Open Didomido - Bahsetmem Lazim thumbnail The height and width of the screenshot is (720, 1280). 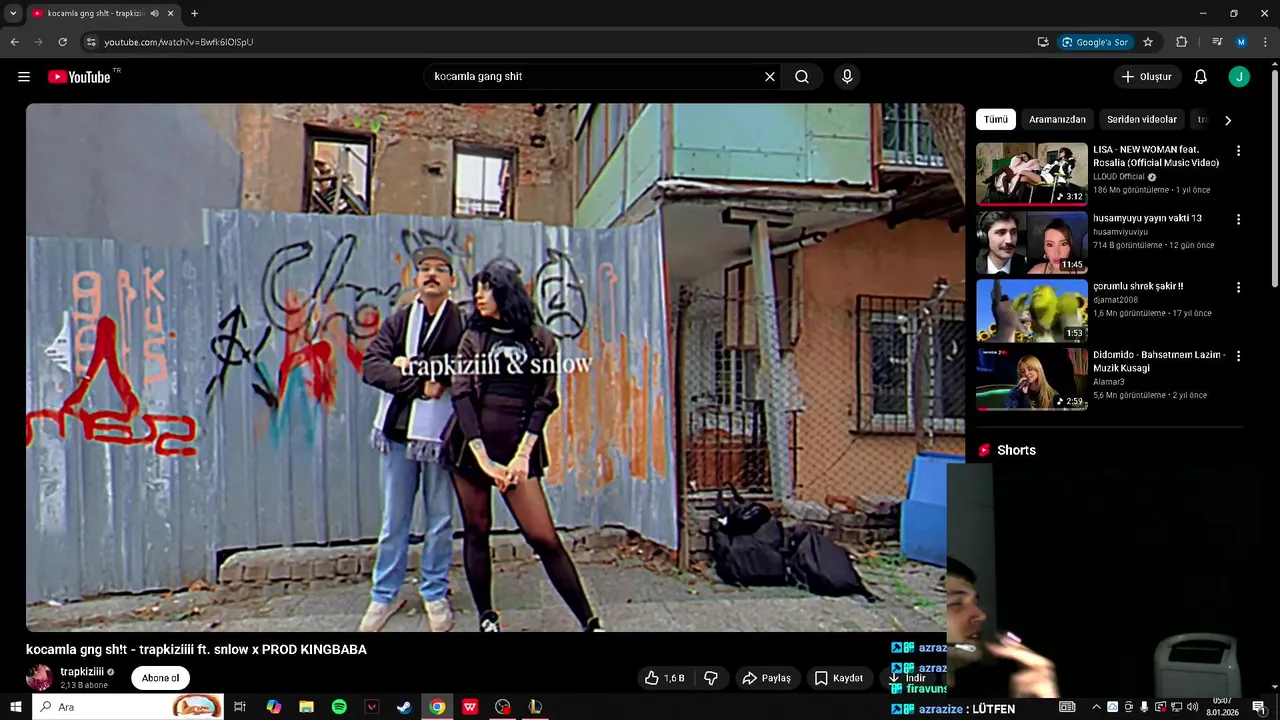pos(1032,379)
